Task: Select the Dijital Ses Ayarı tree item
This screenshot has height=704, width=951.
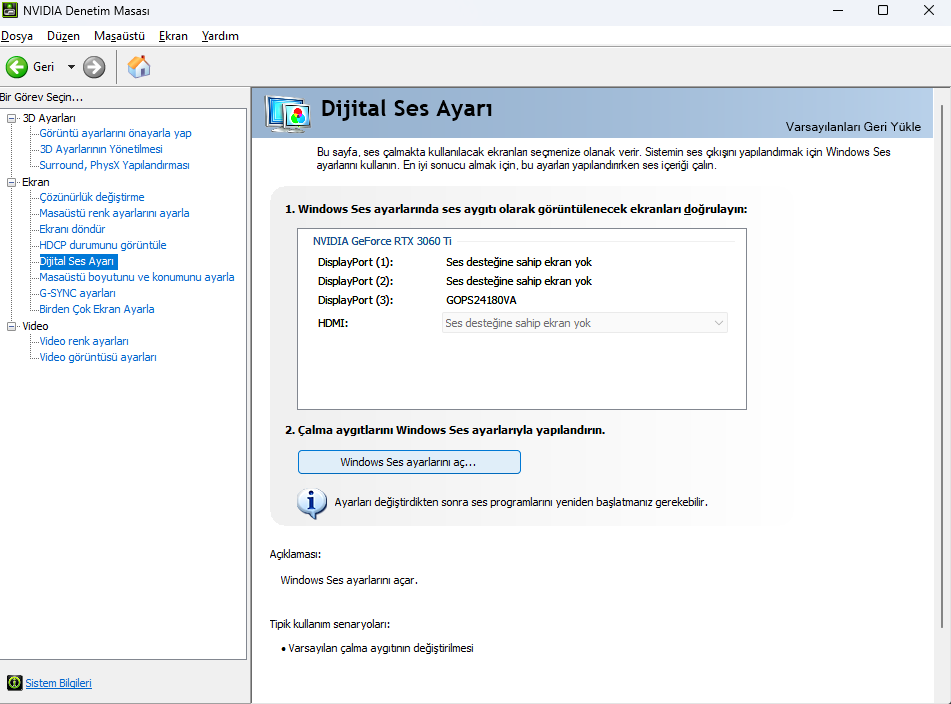Action: click(78, 261)
